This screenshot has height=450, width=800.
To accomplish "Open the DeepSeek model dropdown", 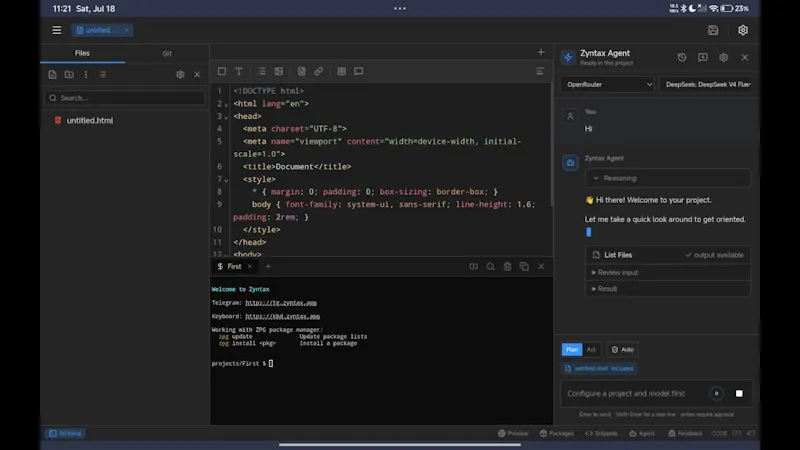I will (706, 85).
